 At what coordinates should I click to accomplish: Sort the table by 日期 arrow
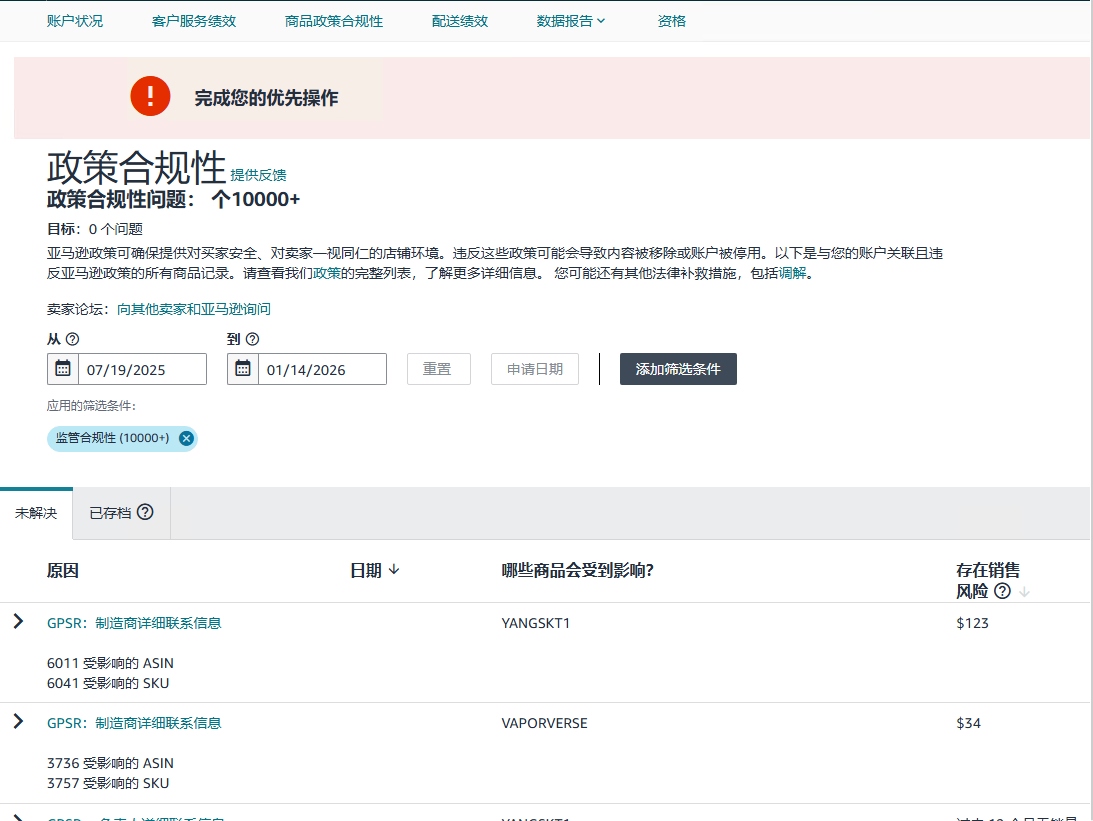[x=394, y=570]
